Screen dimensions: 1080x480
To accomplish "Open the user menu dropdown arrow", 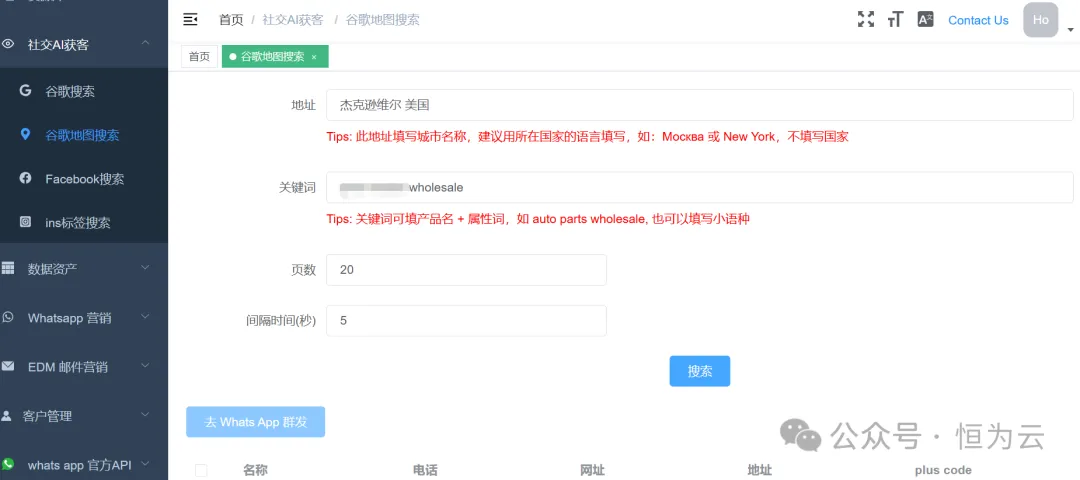I will click(x=1070, y=30).
